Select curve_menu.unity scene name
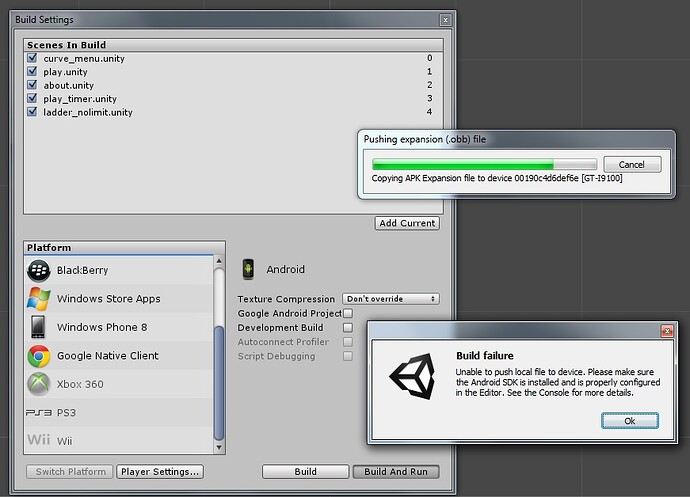 (x=84, y=59)
